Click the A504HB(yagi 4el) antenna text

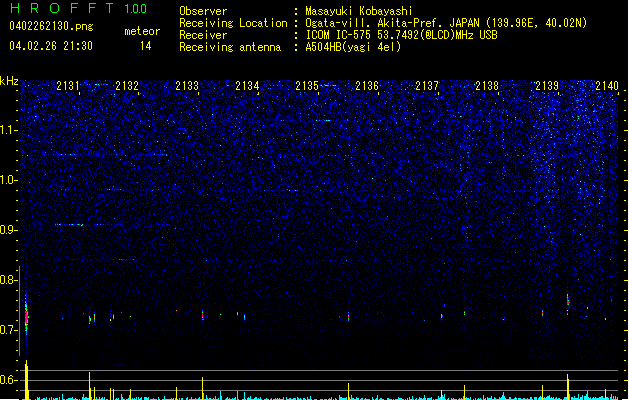tap(353, 47)
